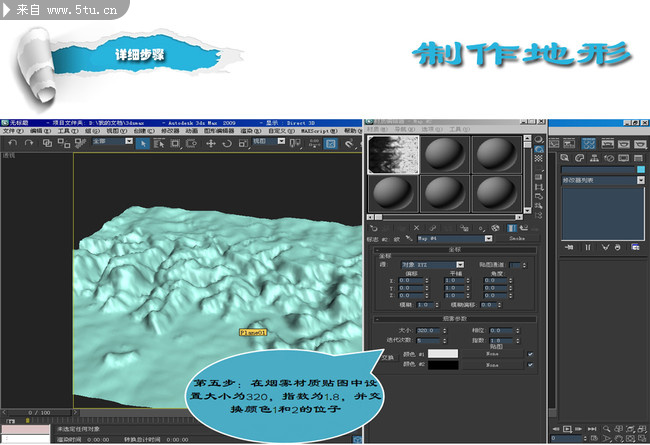The height and width of the screenshot is (445, 650).
Task: Click the white color #1 swatch
Action: (x=442, y=354)
